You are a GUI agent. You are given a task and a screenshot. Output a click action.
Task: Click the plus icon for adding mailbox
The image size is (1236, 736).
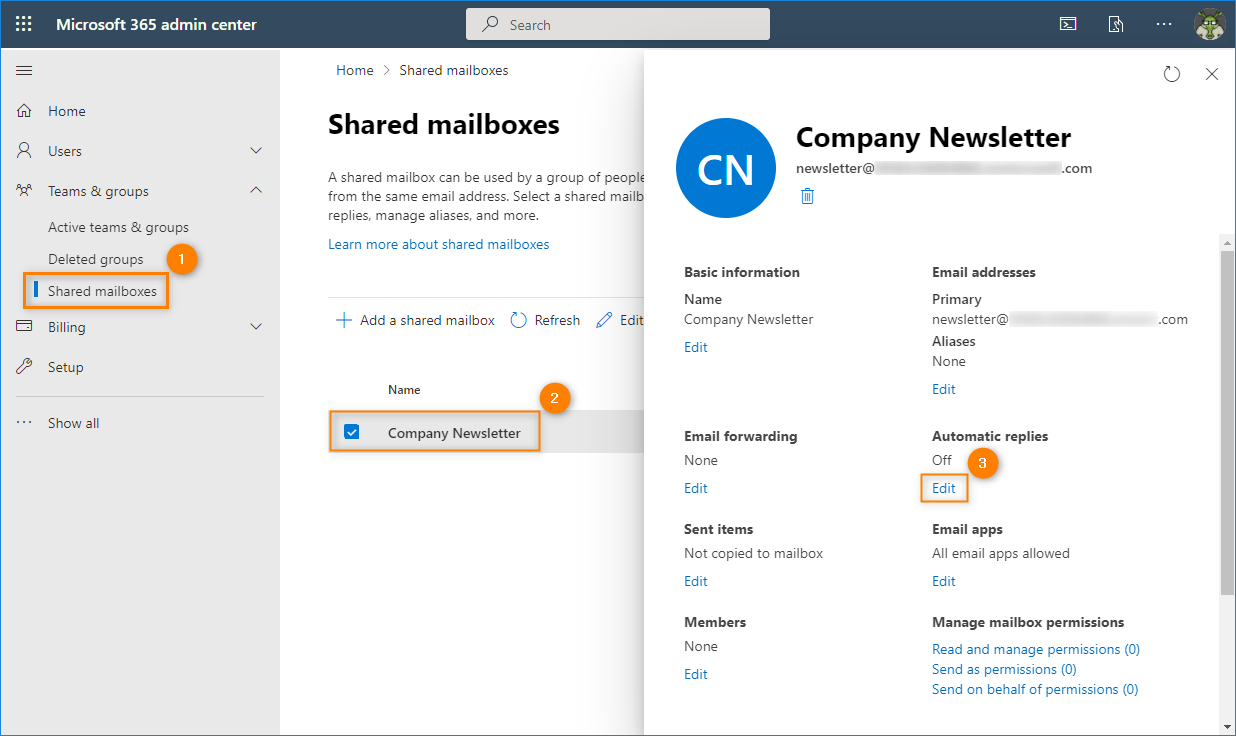(x=343, y=320)
